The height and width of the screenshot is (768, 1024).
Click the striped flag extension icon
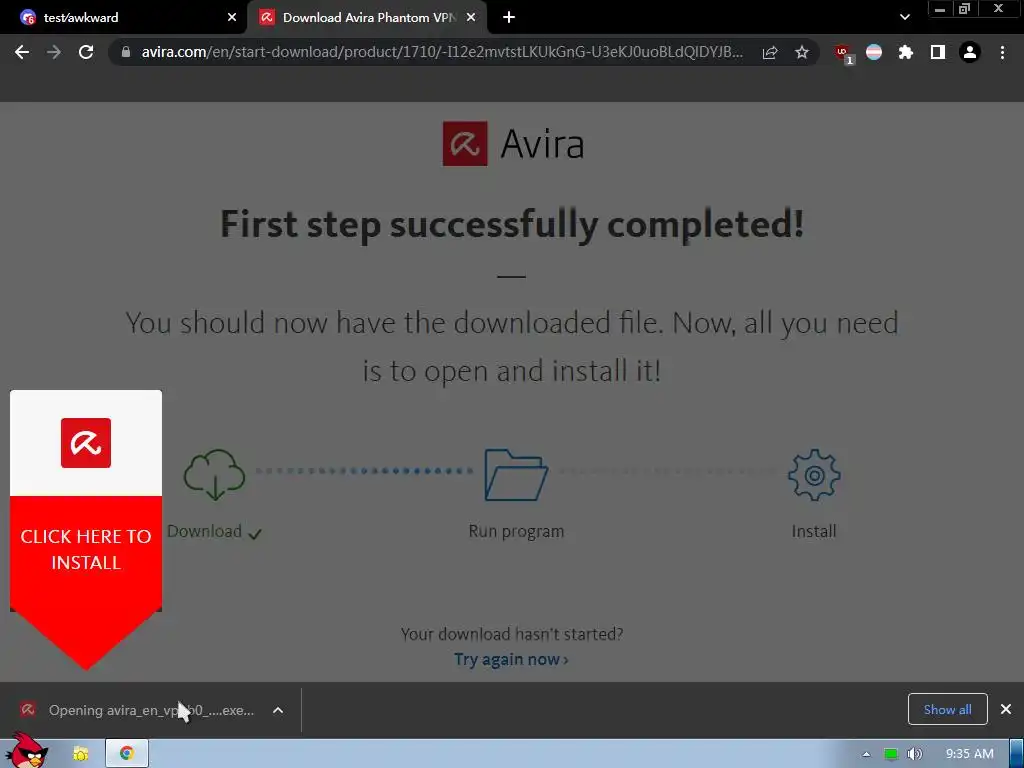[874, 52]
